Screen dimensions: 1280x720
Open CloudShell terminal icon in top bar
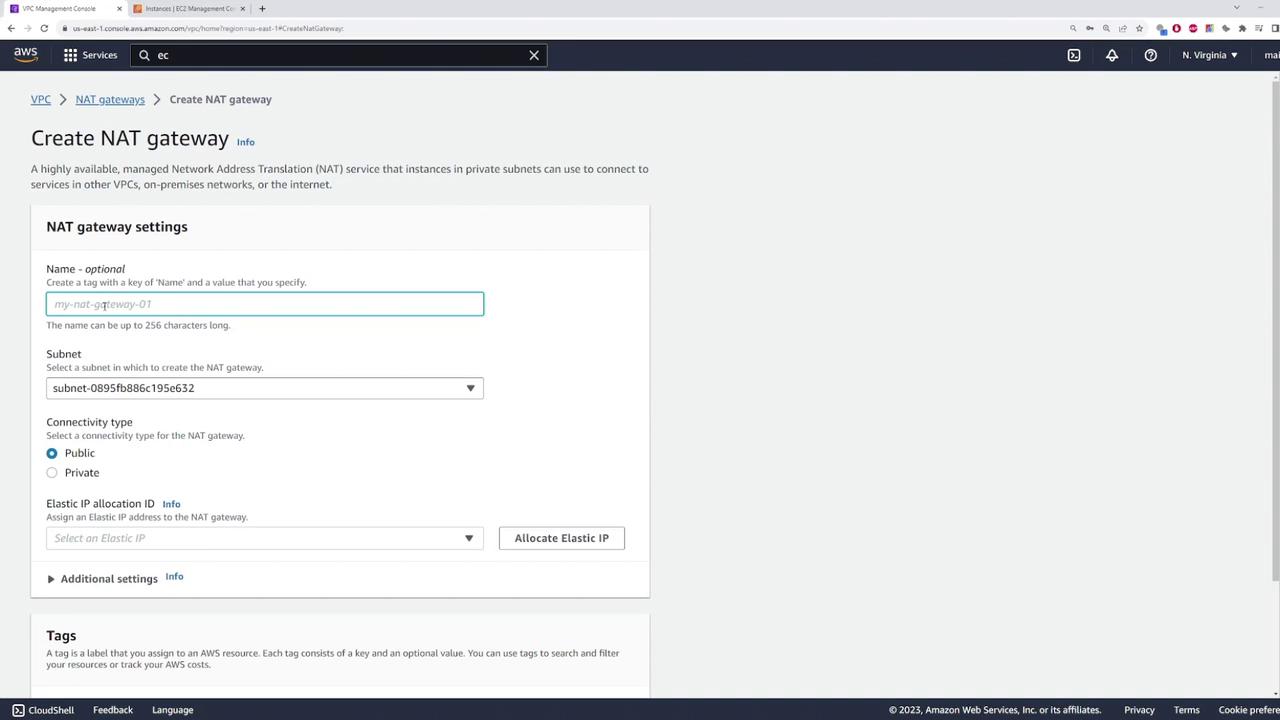[1074, 55]
